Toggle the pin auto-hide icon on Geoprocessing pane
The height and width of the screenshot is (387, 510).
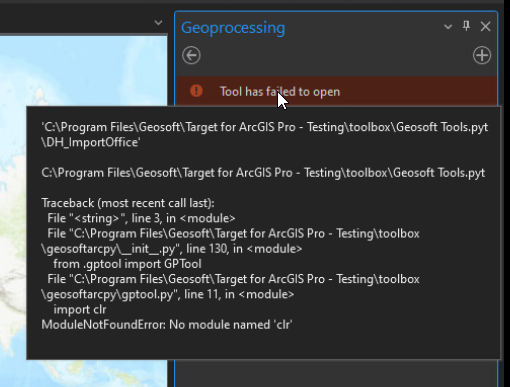(x=466, y=26)
